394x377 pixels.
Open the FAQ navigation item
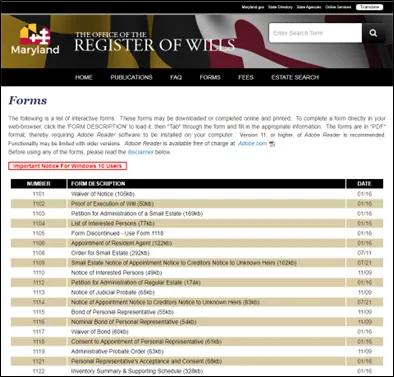(x=176, y=77)
